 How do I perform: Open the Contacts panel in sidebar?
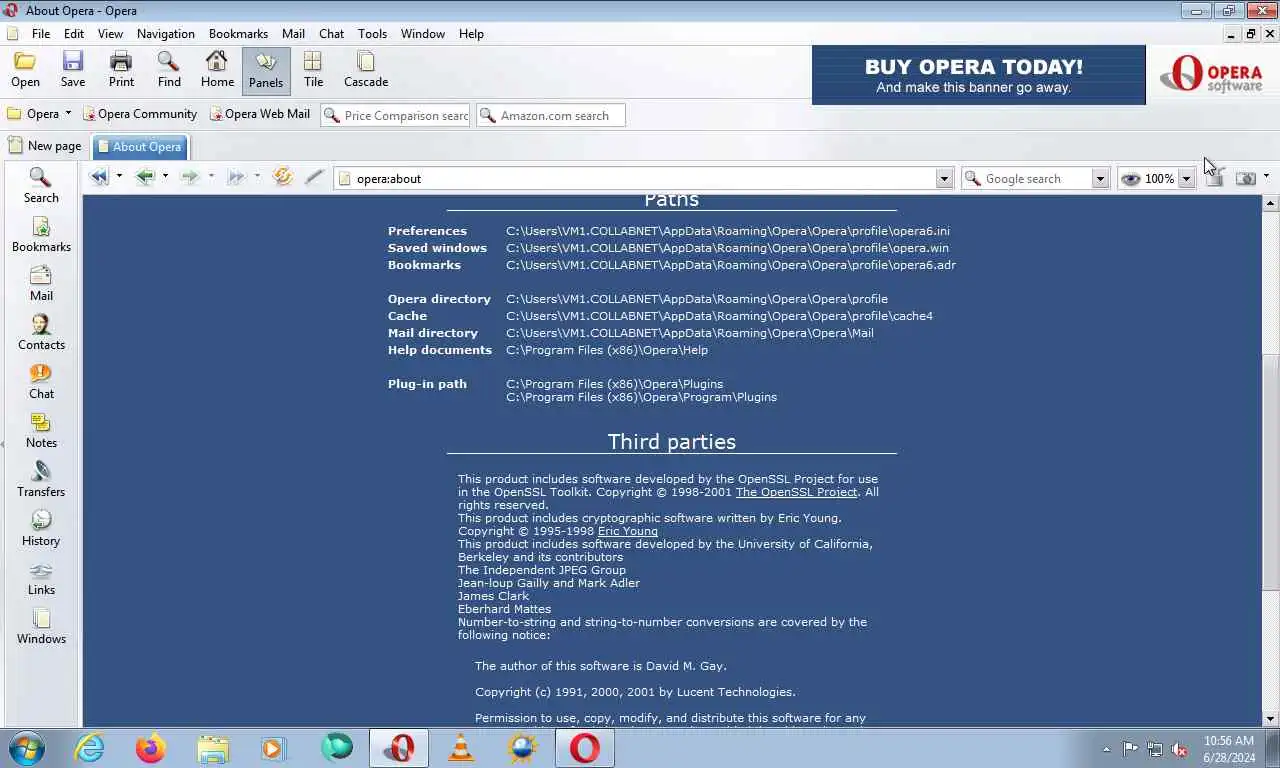[x=41, y=333]
